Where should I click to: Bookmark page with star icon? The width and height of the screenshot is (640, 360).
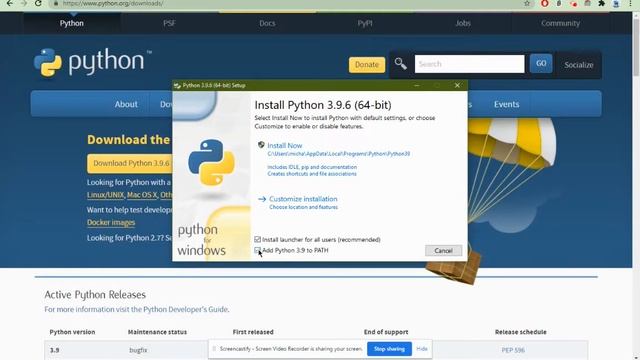pos(527,3)
